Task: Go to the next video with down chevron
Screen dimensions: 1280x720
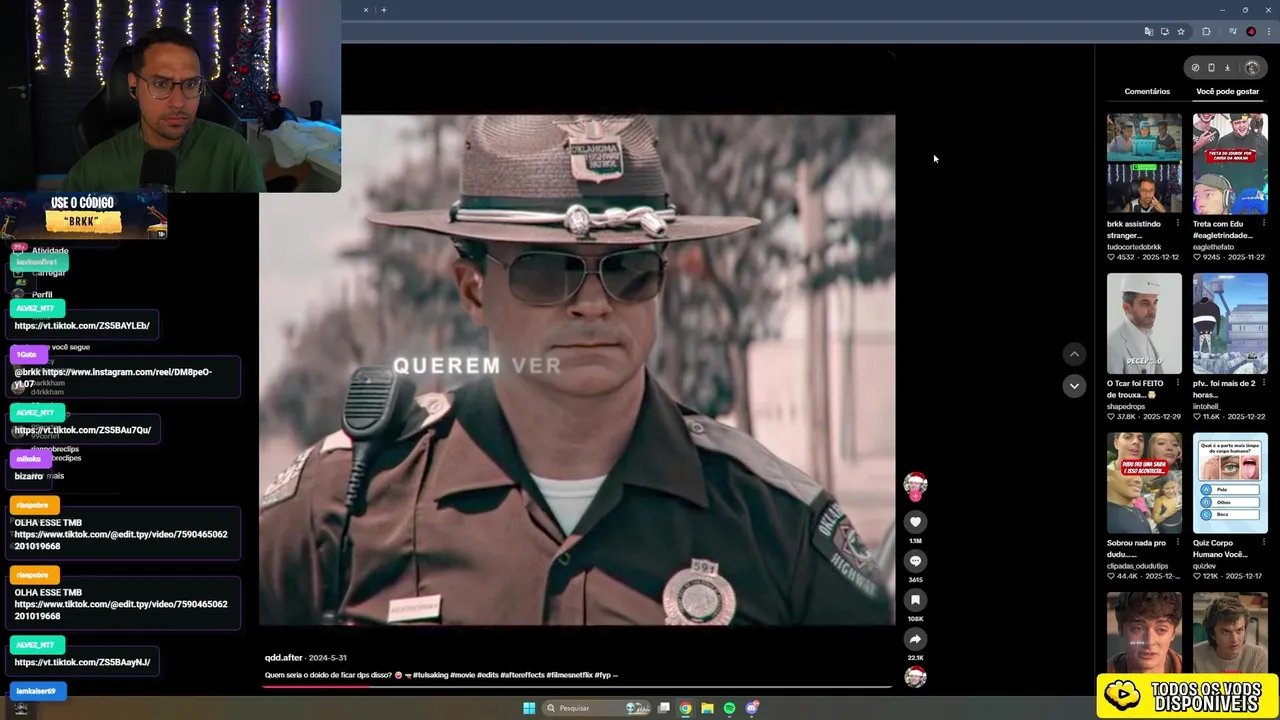Action: pyautogui.click(x=1074, y=386)
